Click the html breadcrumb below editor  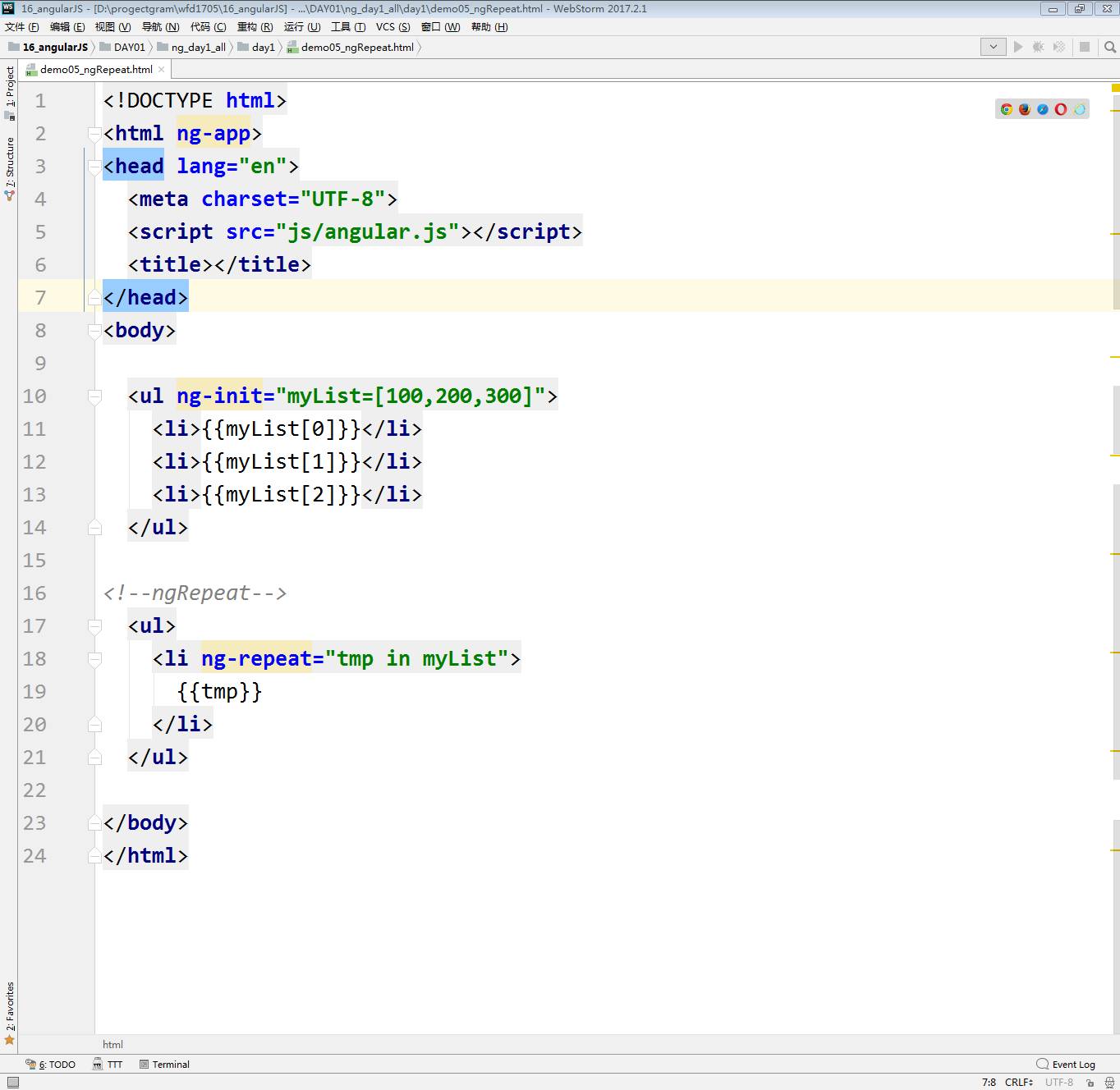click(x=112, y=1044)
